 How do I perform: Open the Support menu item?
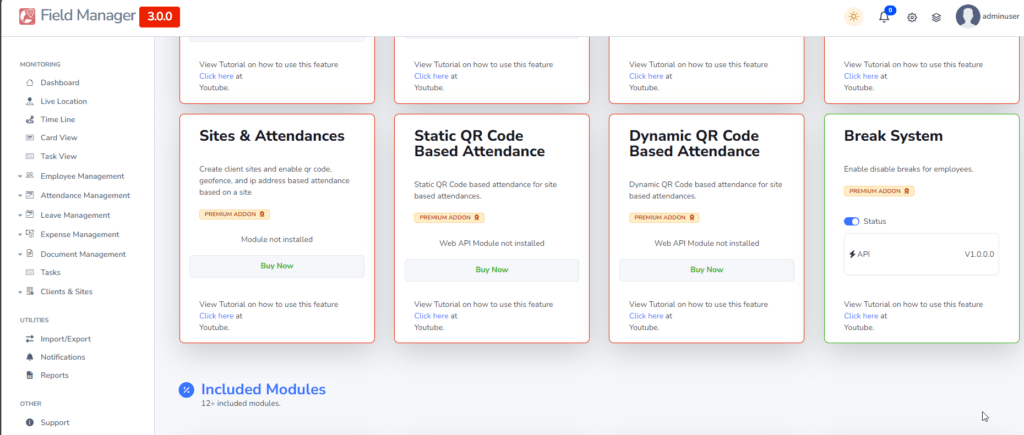[55, 423]
